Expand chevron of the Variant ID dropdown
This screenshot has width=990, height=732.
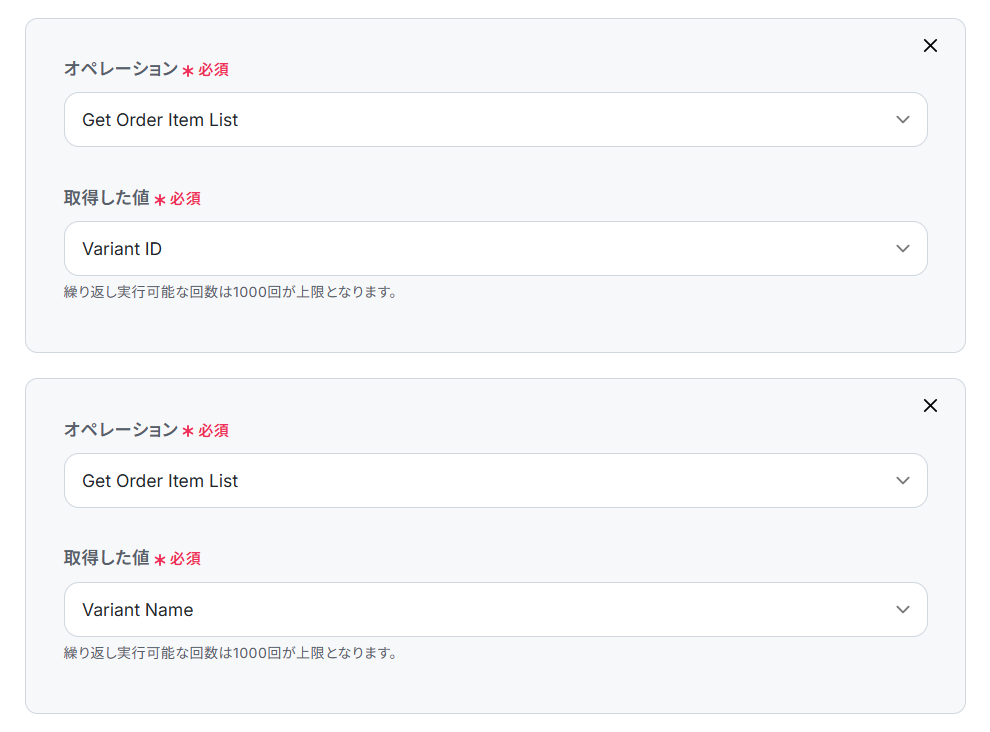[x=903, y=249]
